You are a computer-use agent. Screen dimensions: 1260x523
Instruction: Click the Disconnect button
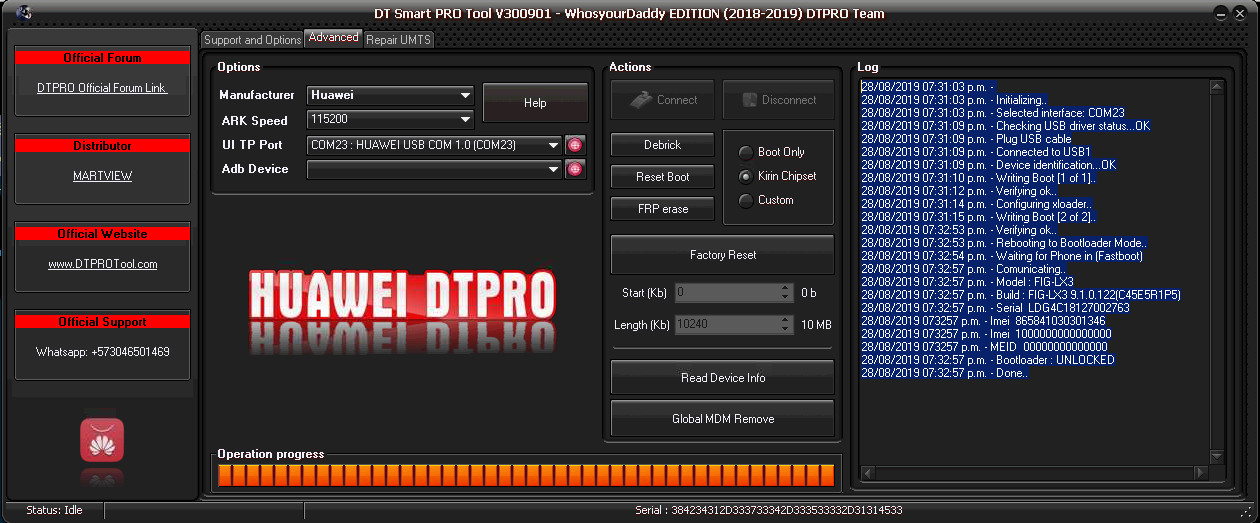[778, 100]
